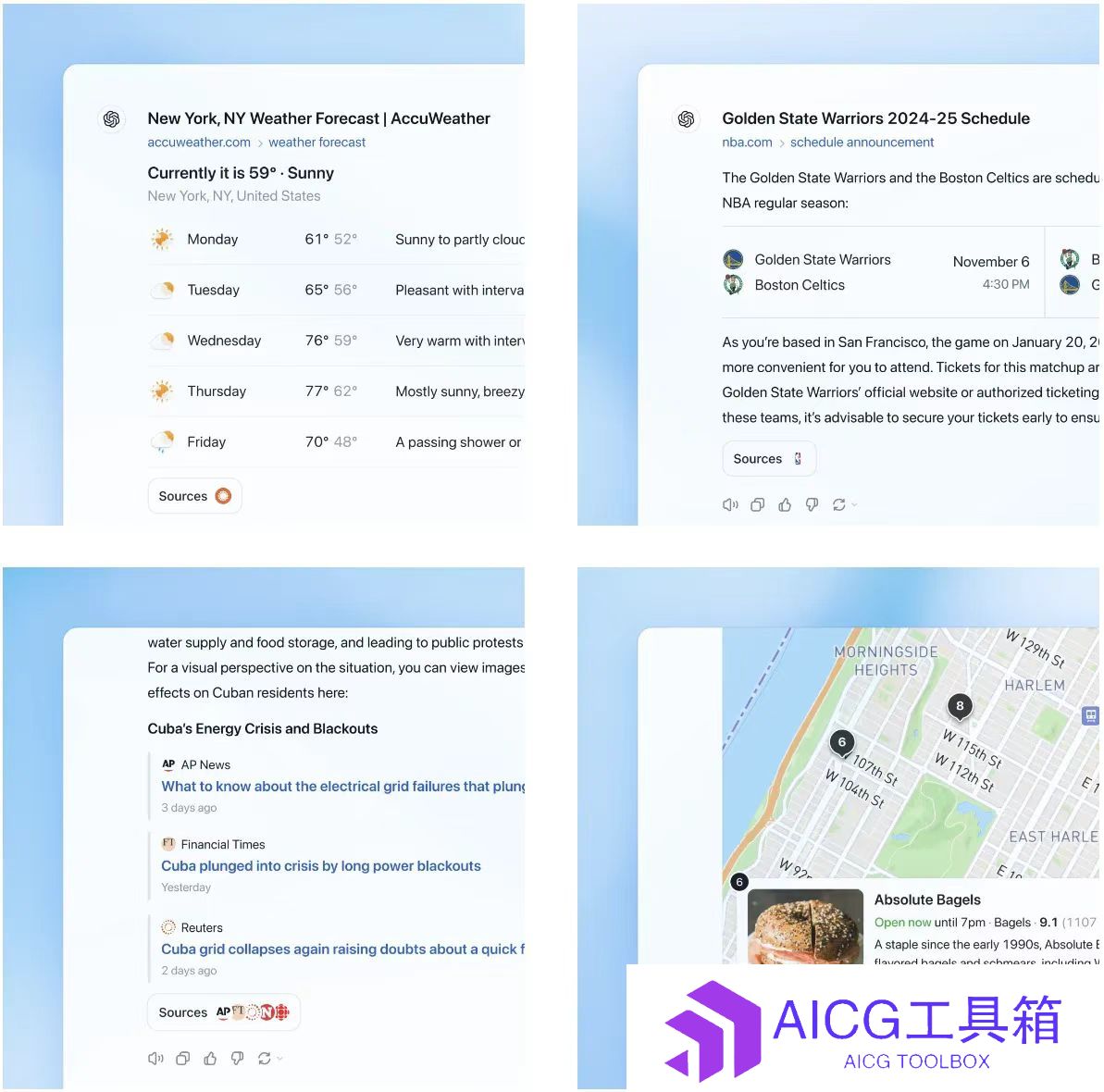
Task: Click the '3 days ago' timestamp under AP News
Action: pyautogui.click(x=189, y=808)
